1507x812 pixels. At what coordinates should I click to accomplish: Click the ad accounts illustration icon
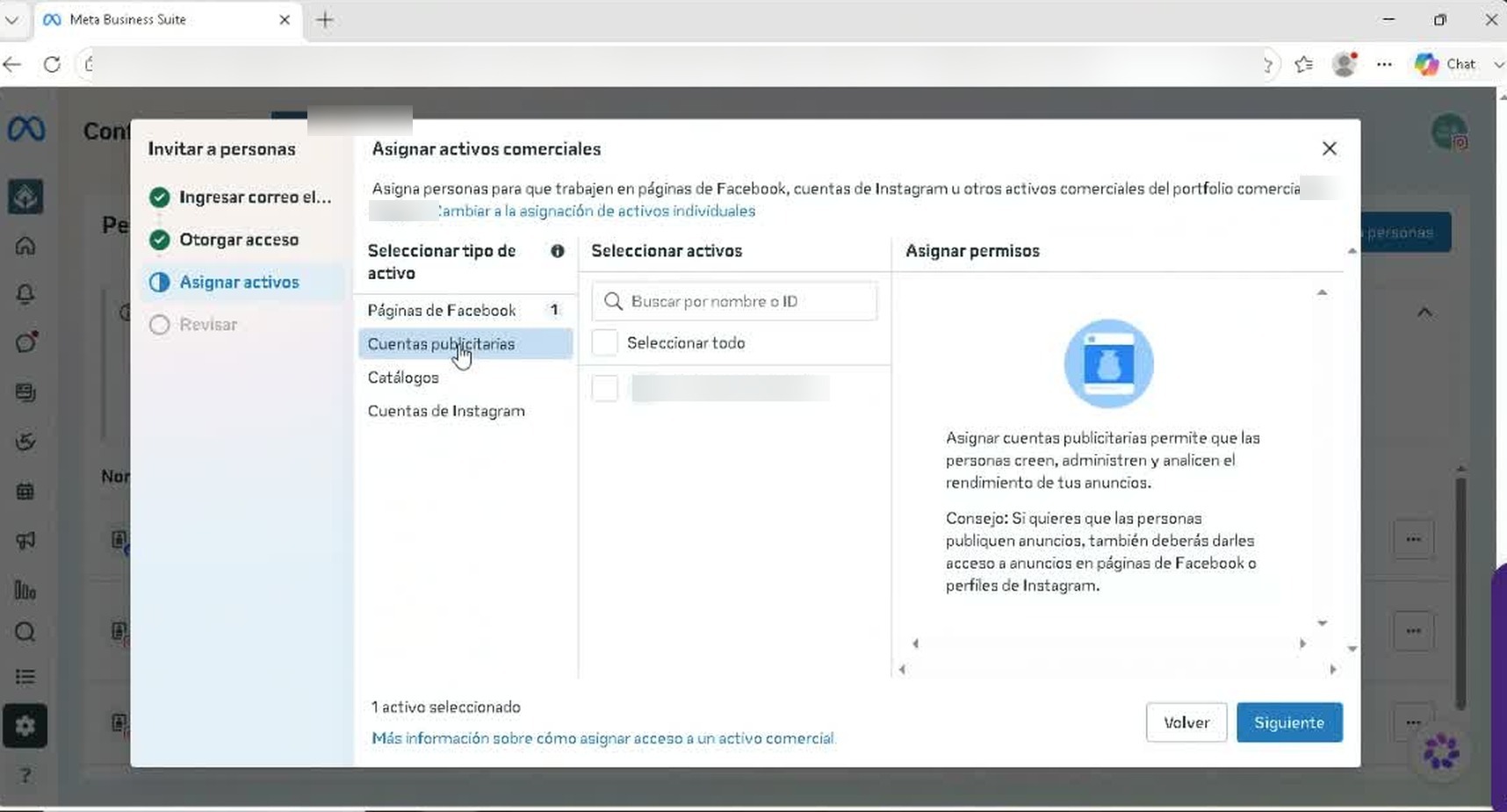point(1108,363)
